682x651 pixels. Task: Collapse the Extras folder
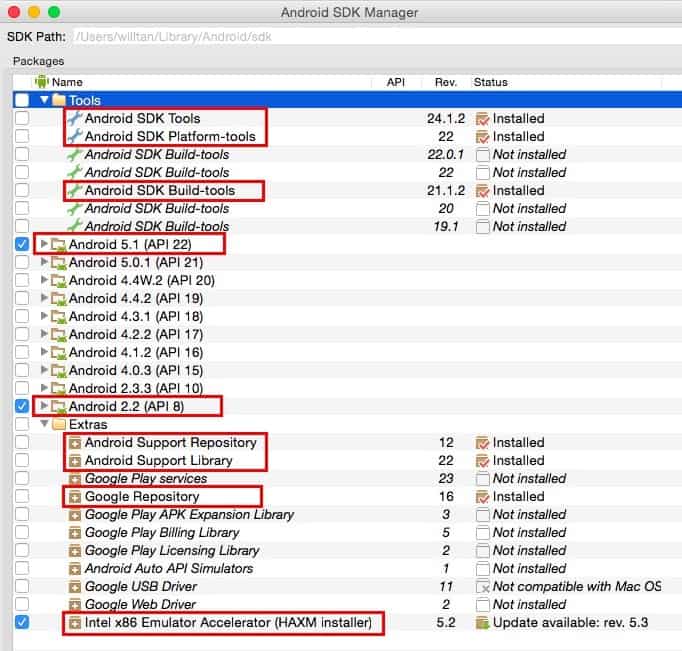click(x=44, y=425)
